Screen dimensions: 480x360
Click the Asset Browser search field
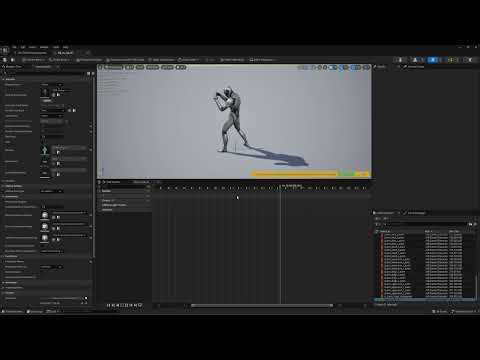pyautogui.click(x=425, y=224)
